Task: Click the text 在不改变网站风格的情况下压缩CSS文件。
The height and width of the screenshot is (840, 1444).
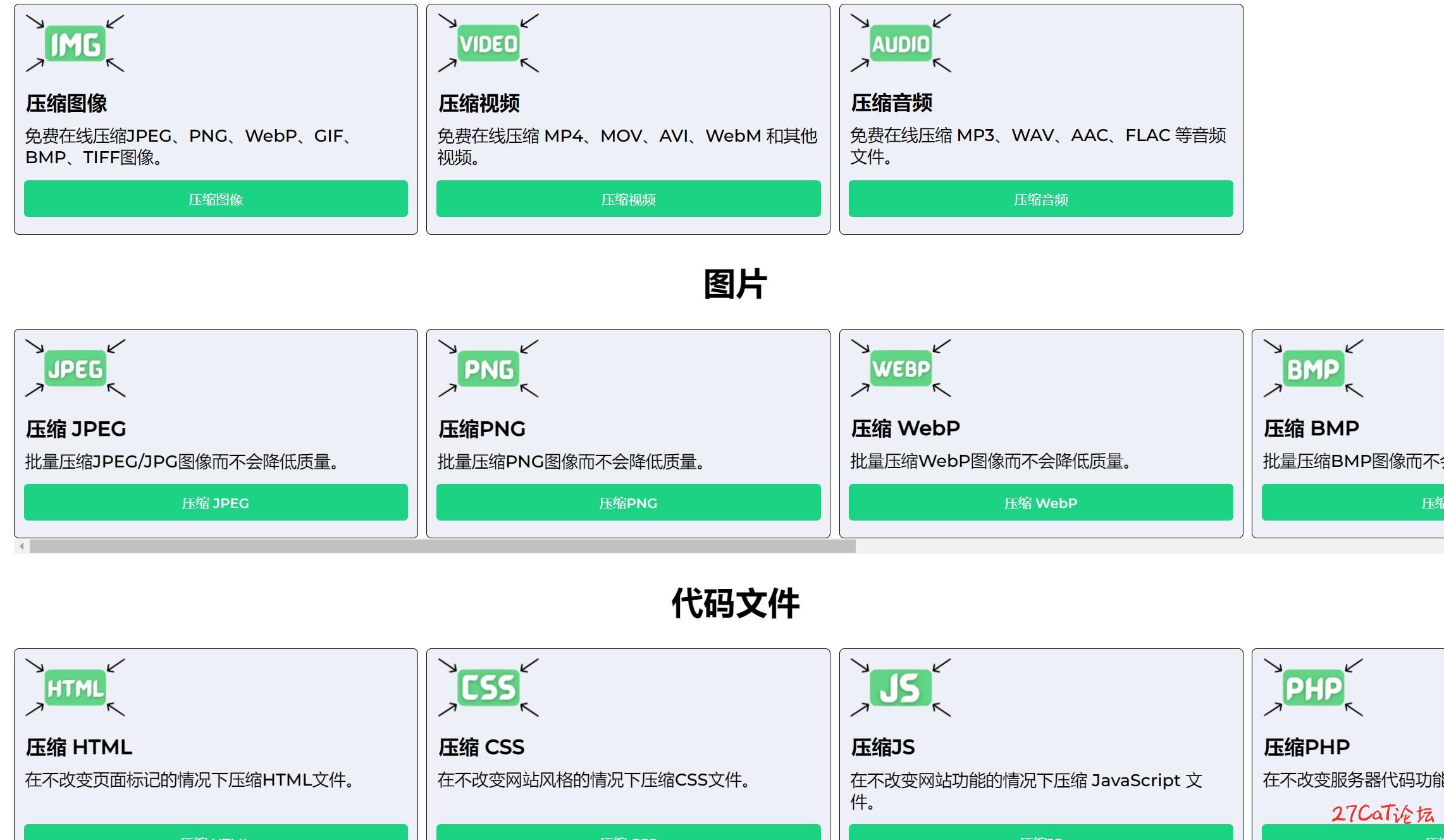Action: [596, 780]
